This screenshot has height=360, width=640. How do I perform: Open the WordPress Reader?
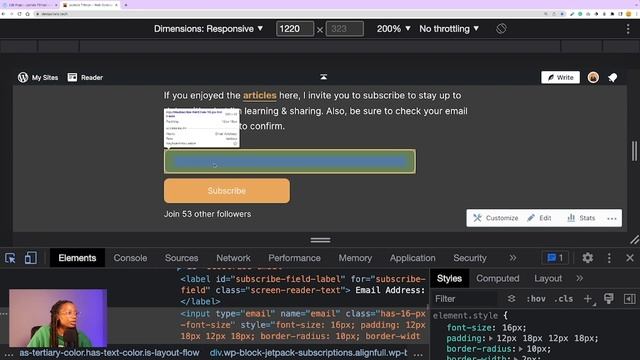click(85, 78)
